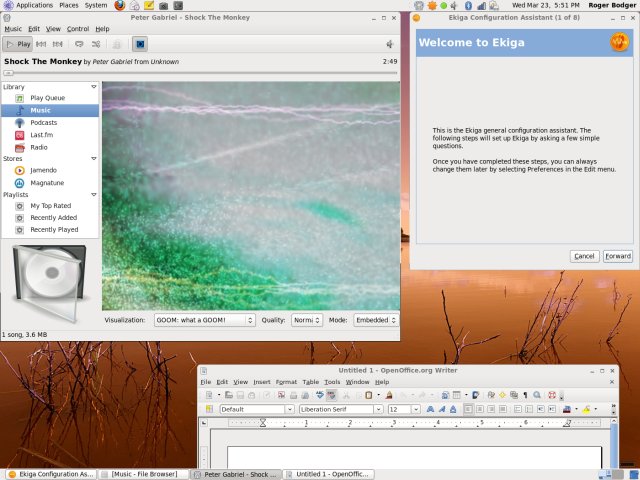Open Page Preview in Writer toolbar

[x=305, y=395]
